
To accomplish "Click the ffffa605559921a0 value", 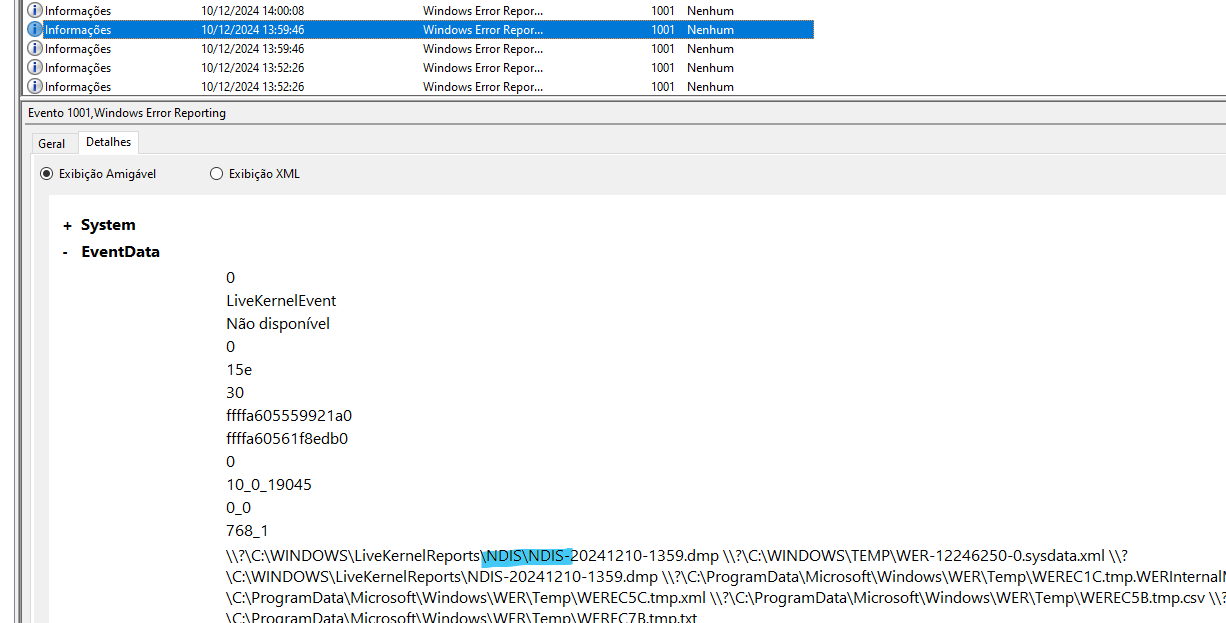I will tap(289, 416).
